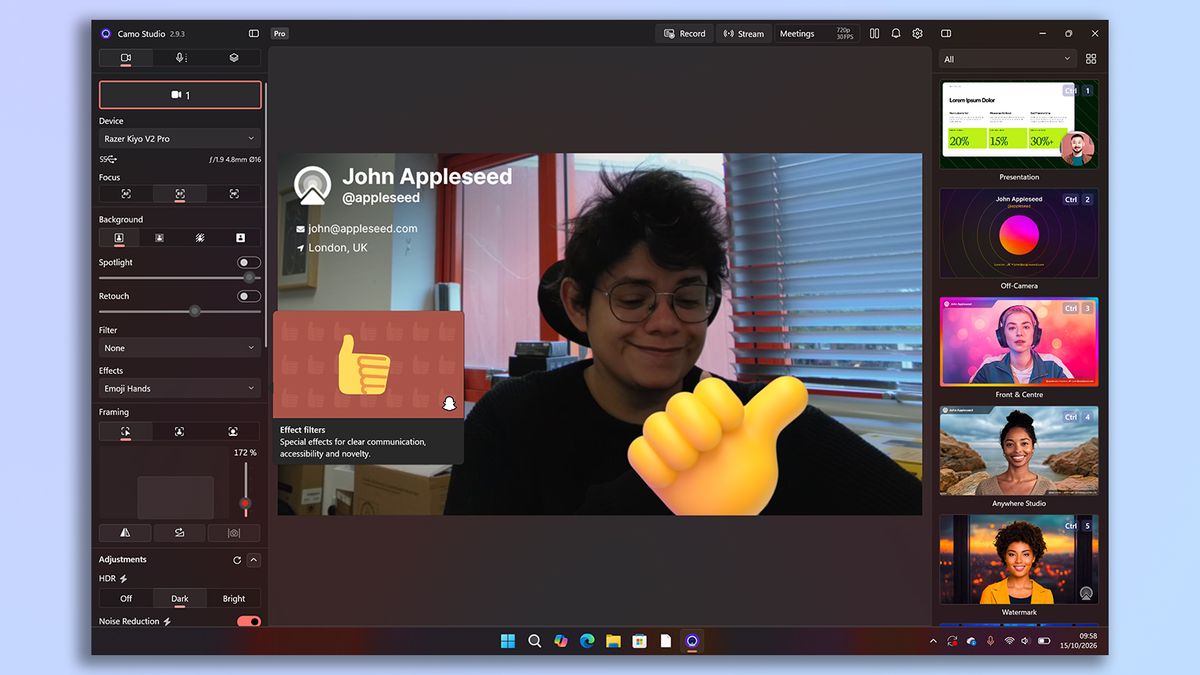Set HDR to Dark

(x=180, y=599)
